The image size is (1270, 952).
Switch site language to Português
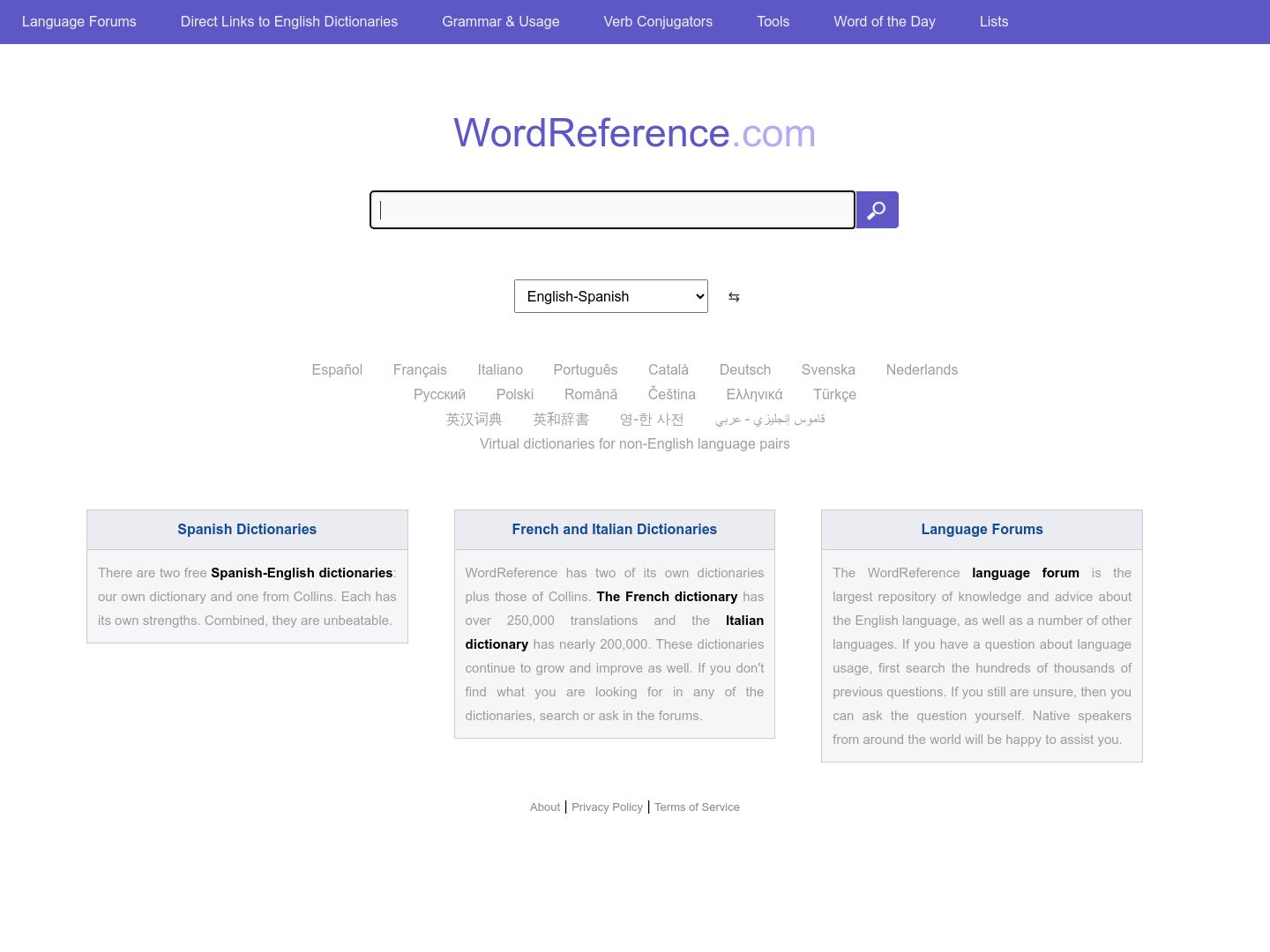point(586,369)
